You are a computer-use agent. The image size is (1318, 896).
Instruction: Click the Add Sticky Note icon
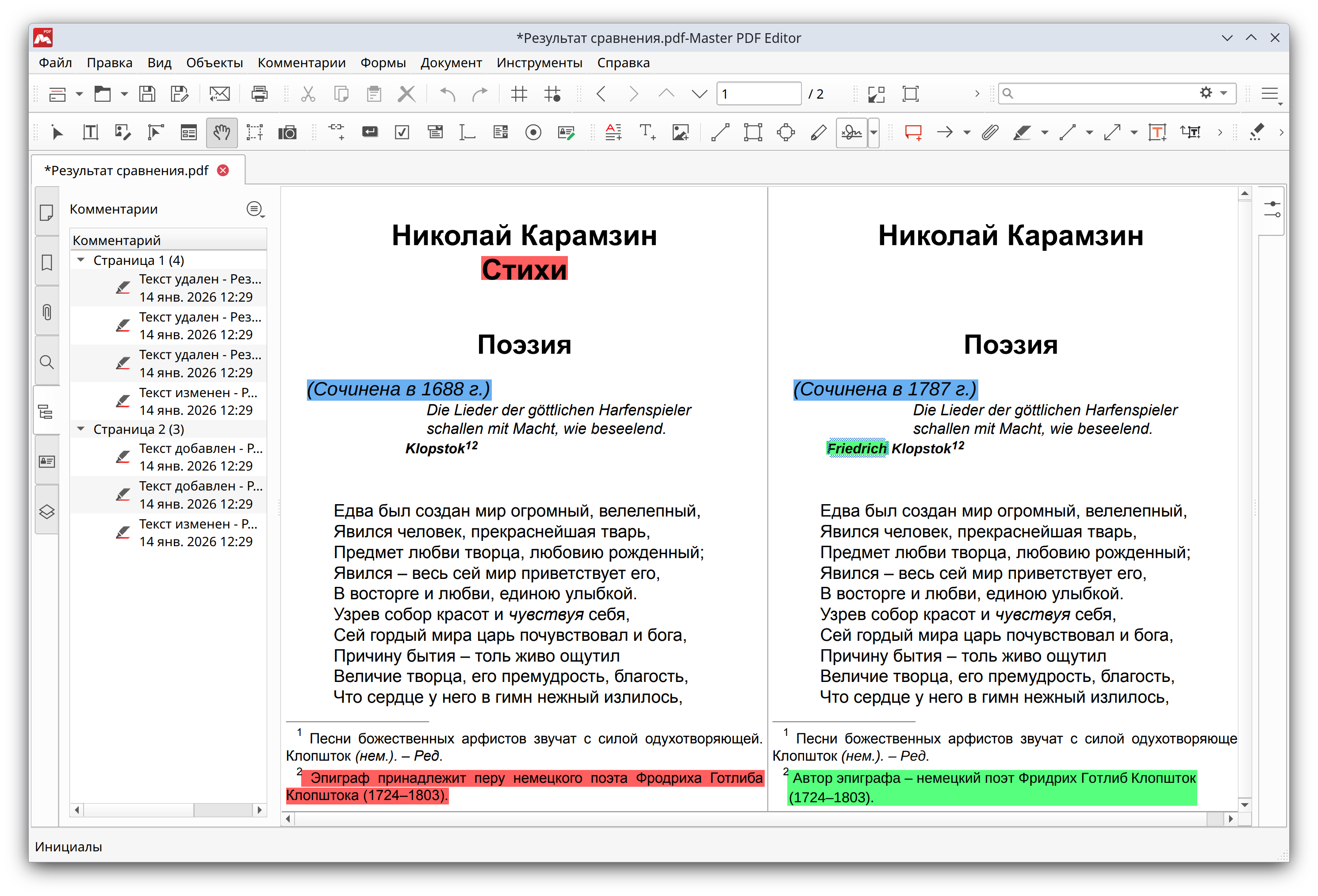point(913,133)
